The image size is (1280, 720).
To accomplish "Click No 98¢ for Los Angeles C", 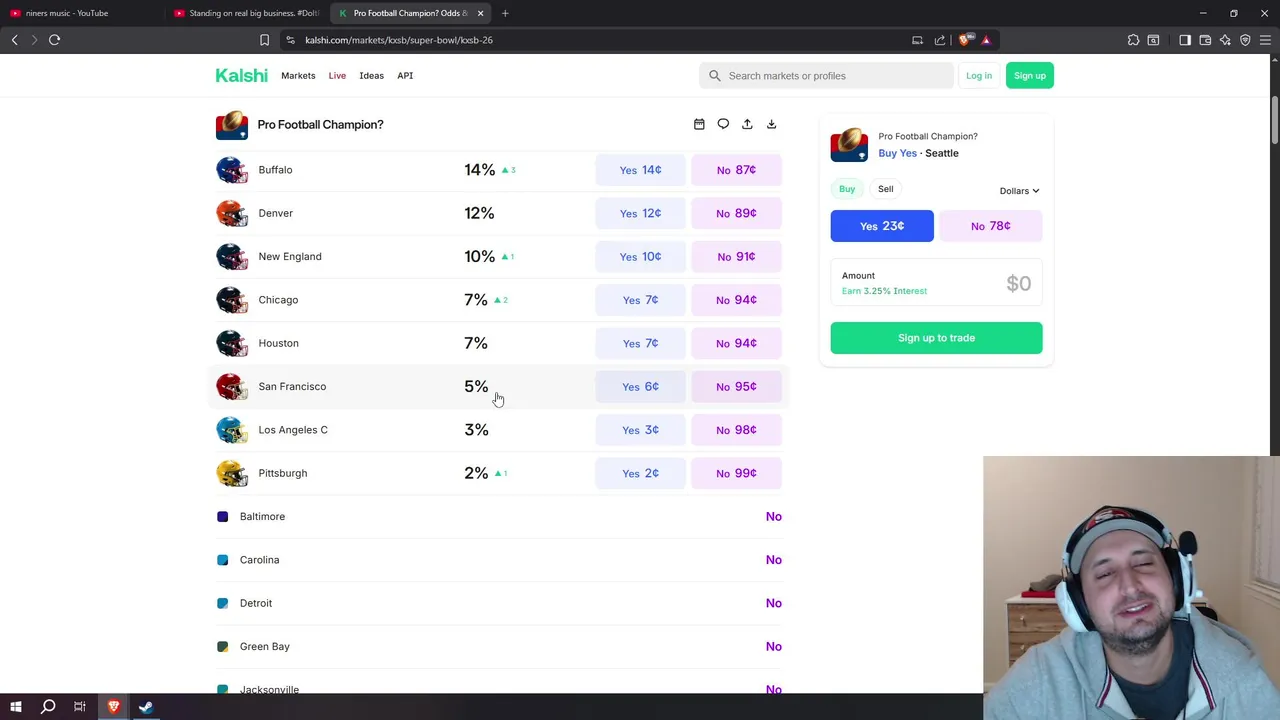I will pyautogui.click(x=736, y=430).
